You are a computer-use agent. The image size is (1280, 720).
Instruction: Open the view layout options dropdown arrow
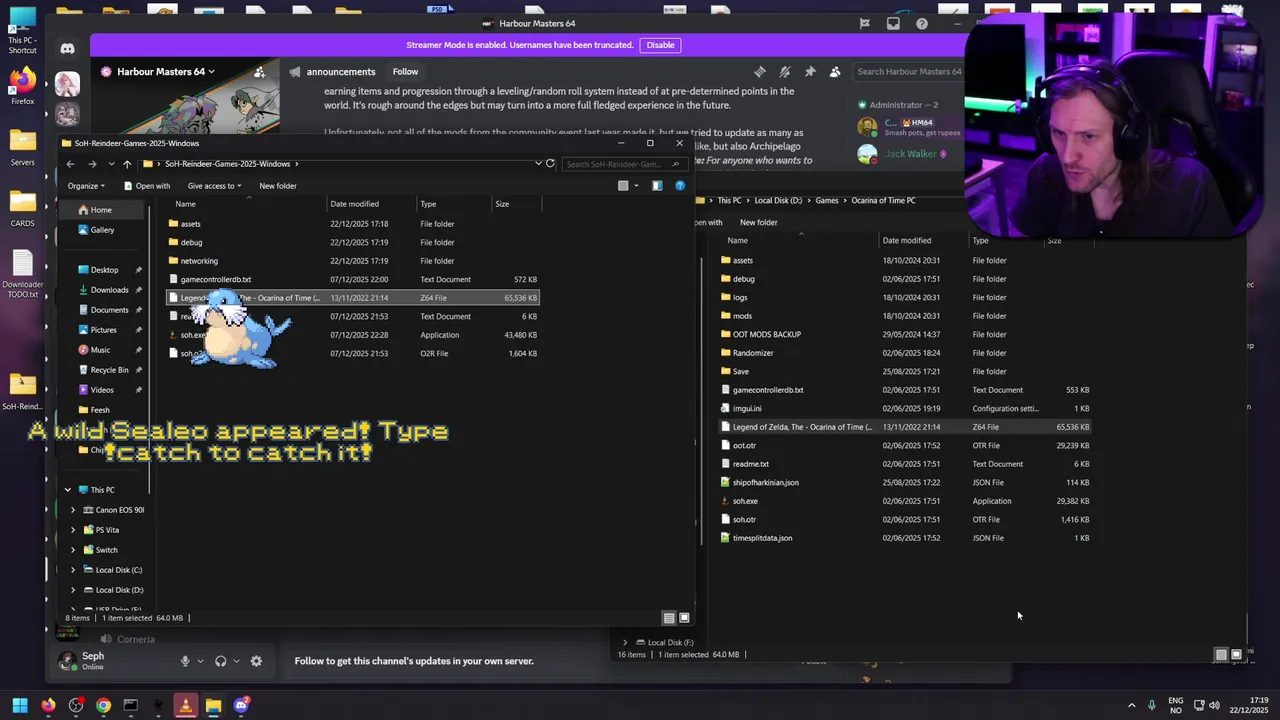[x=636, y=186]
